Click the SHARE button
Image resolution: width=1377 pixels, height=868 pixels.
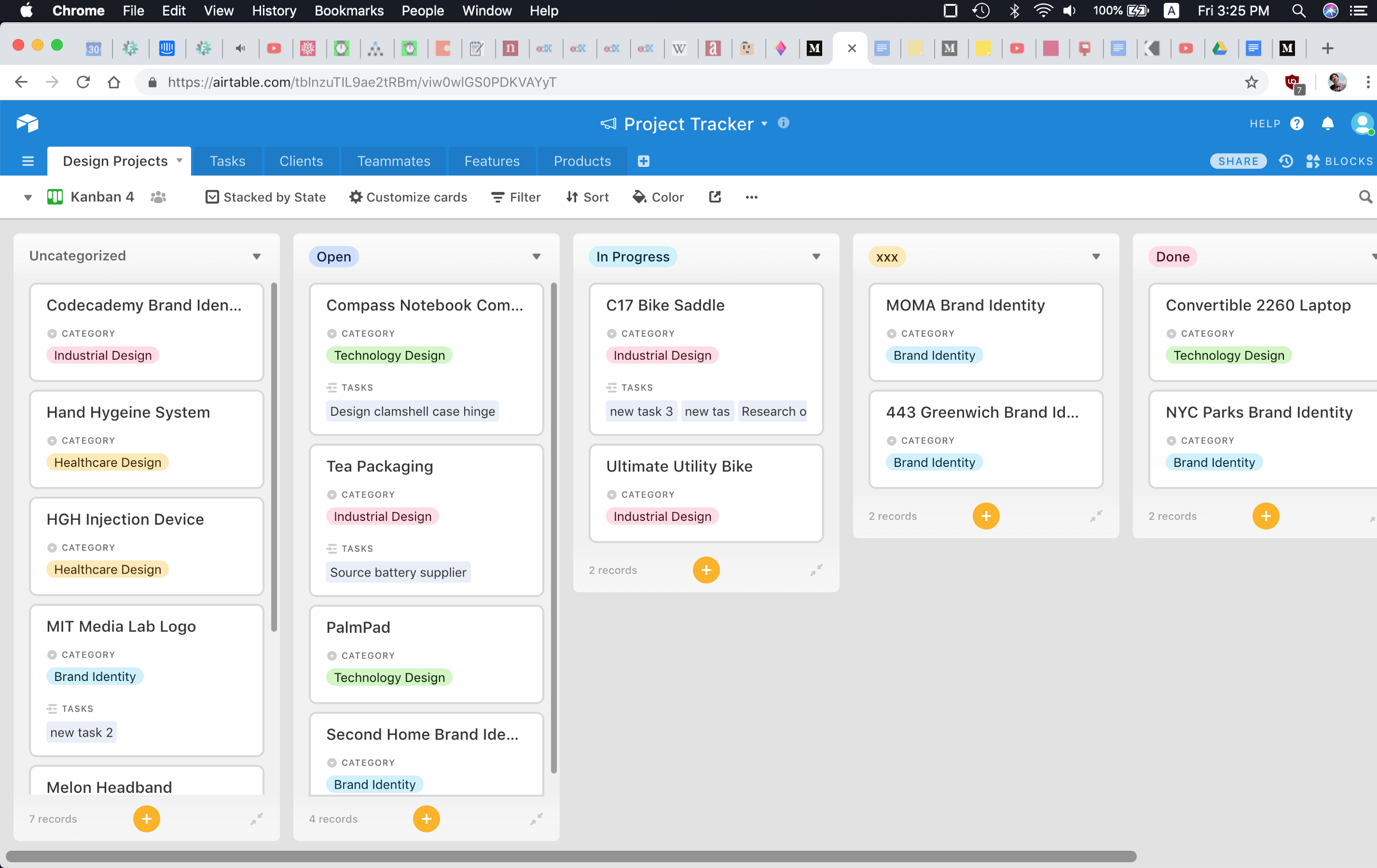(x=1238, y=161)
